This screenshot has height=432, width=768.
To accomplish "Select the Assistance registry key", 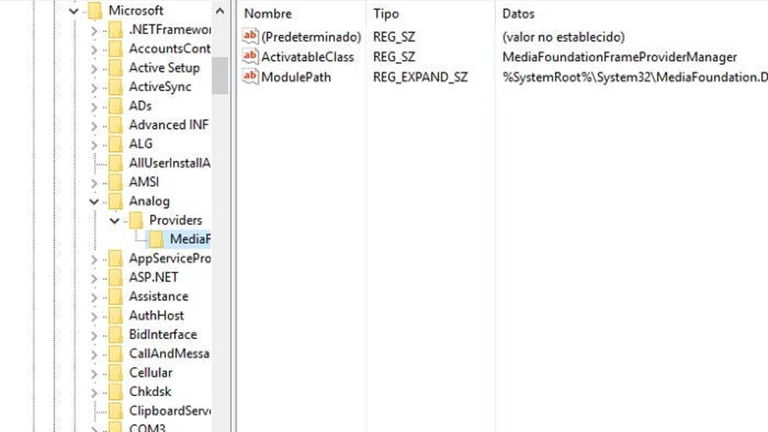I will click(158, 296).
